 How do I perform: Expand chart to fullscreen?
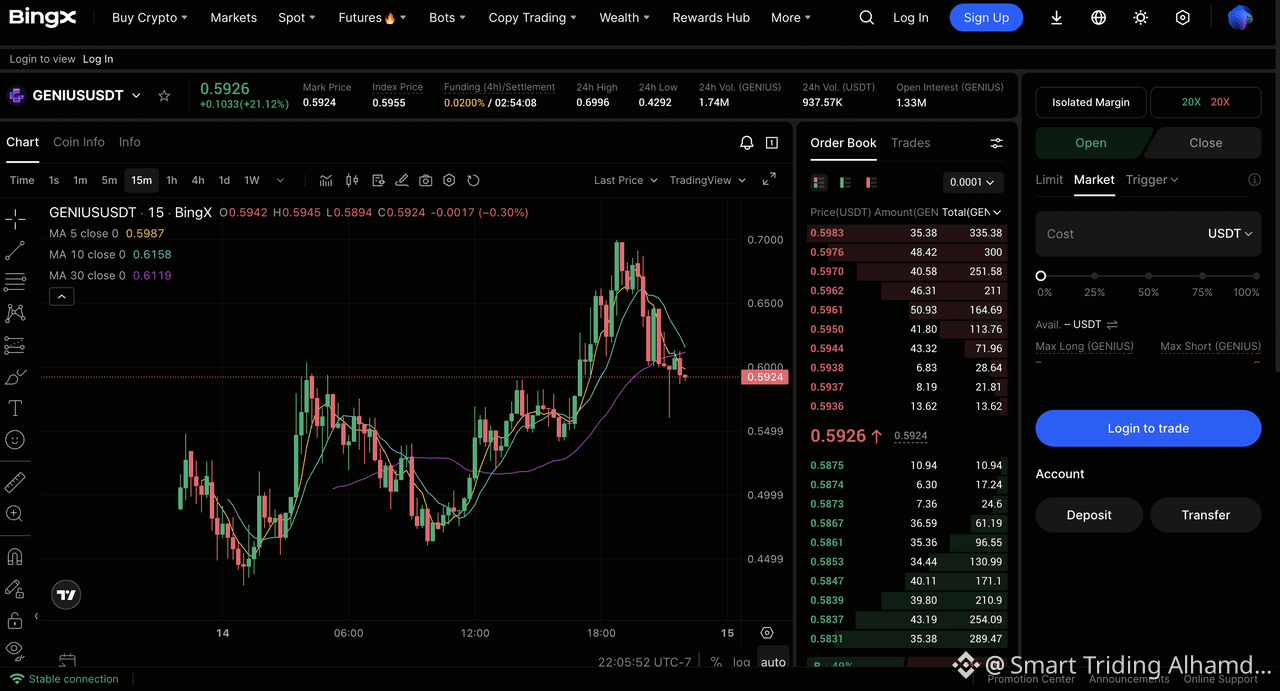769,180
